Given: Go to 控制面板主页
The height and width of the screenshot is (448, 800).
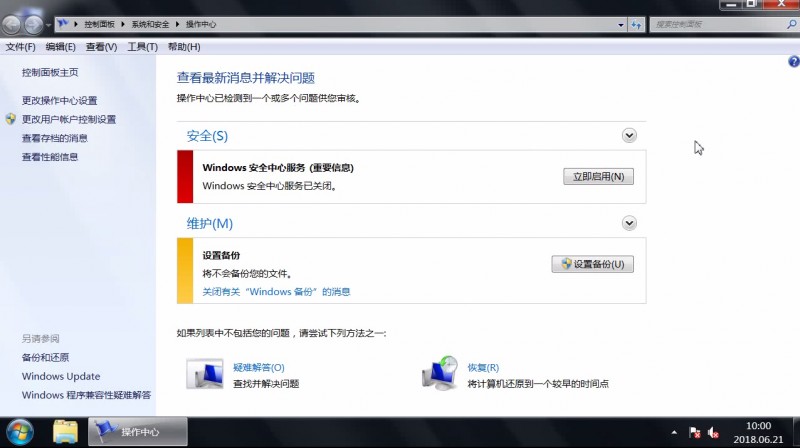Looking at the screenshot, I should (50, 72).
